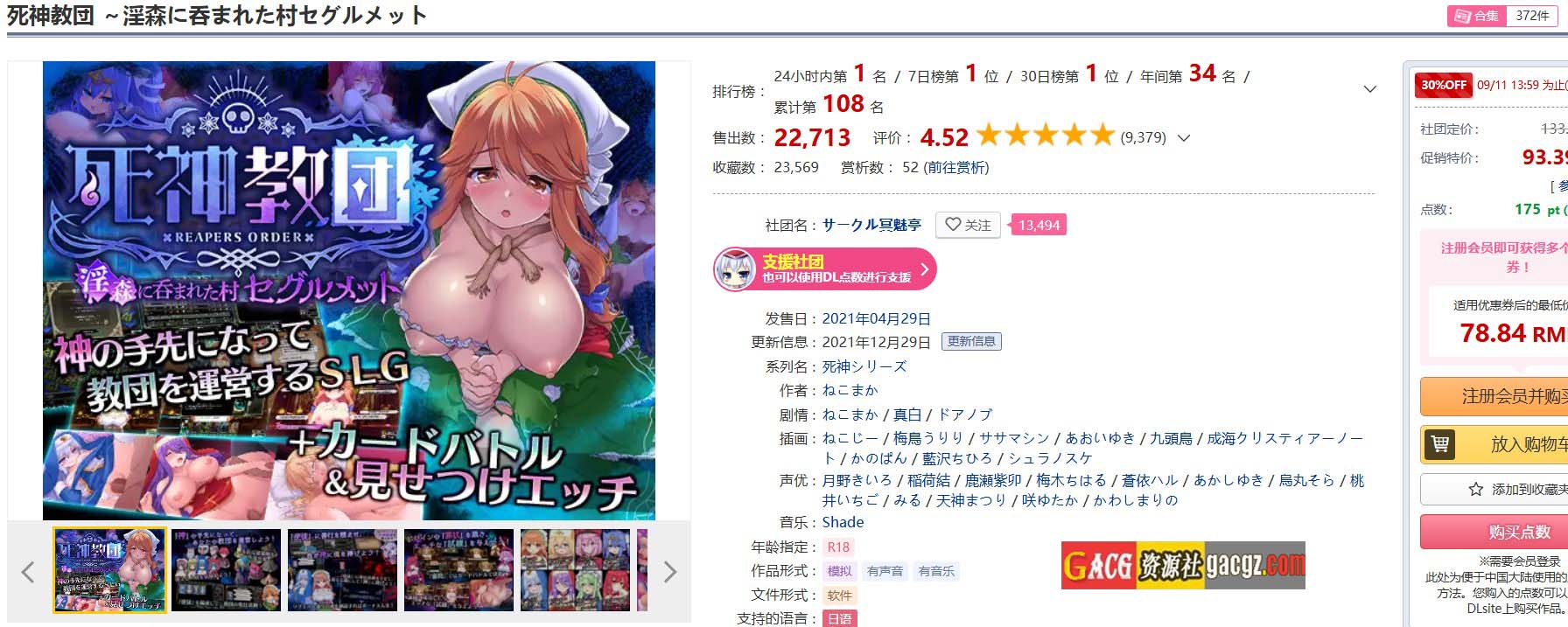Click the 注册会员并购买 button
This screenshot has width=1568, height=627.
[1494, 397]
